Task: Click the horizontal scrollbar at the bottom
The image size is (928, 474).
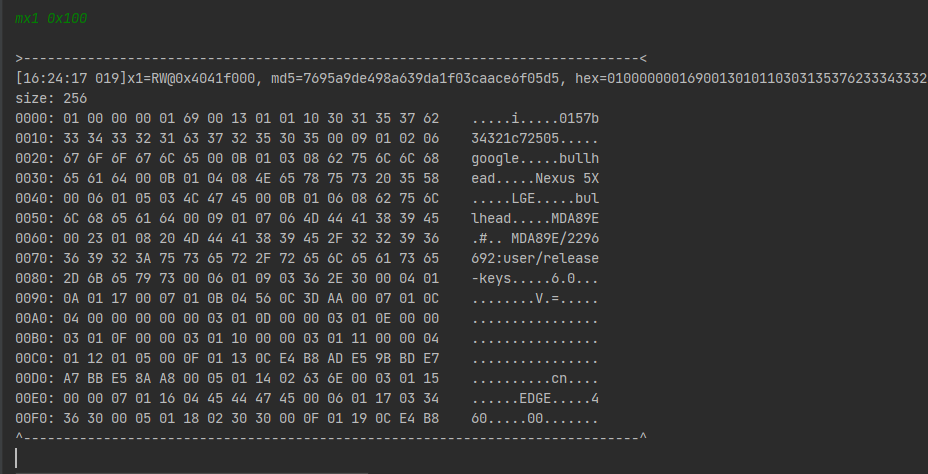Action: pyautogui.click(x=190, y=472)
